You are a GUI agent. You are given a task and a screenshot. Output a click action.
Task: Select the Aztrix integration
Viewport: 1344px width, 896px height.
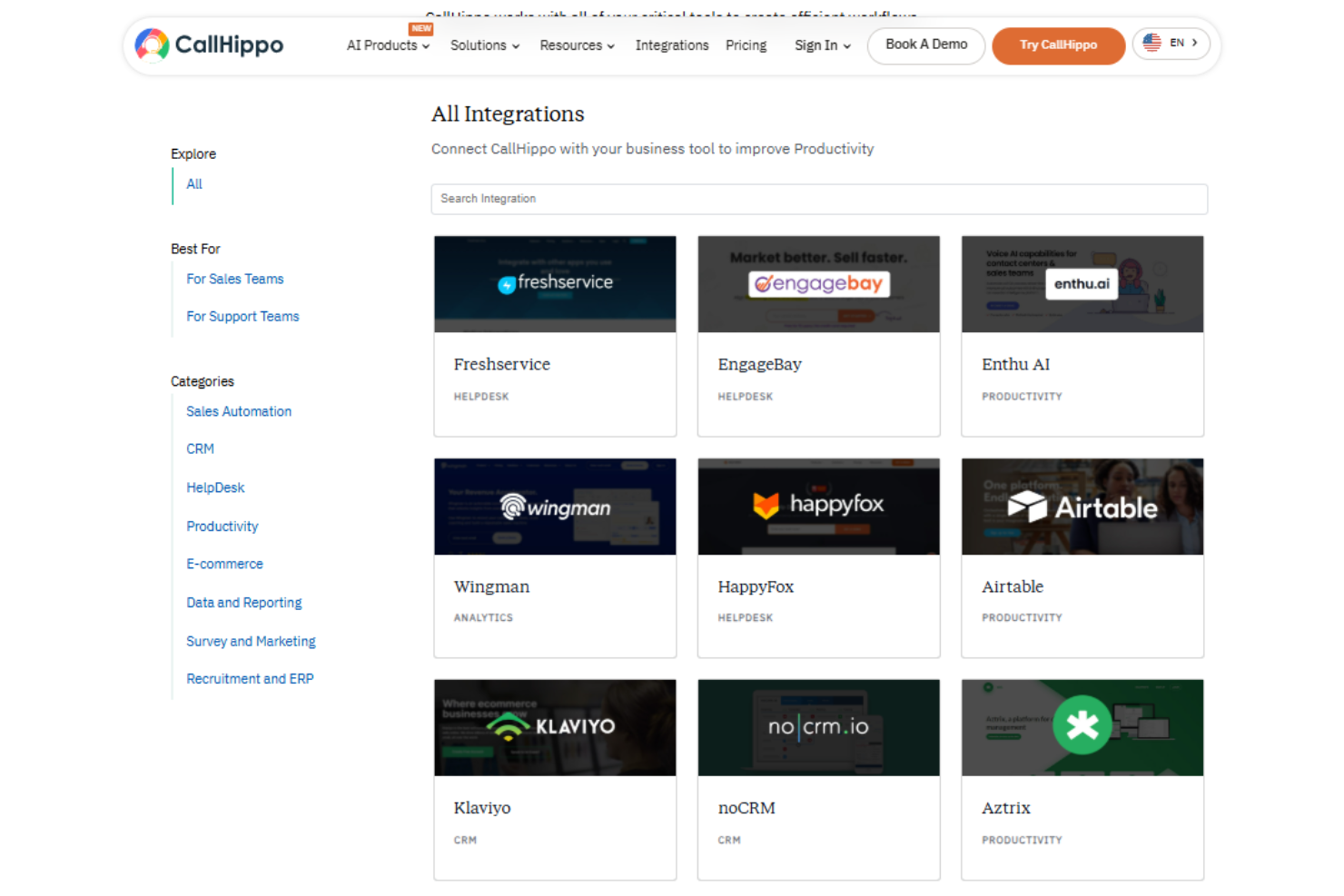click(1082, 779)
